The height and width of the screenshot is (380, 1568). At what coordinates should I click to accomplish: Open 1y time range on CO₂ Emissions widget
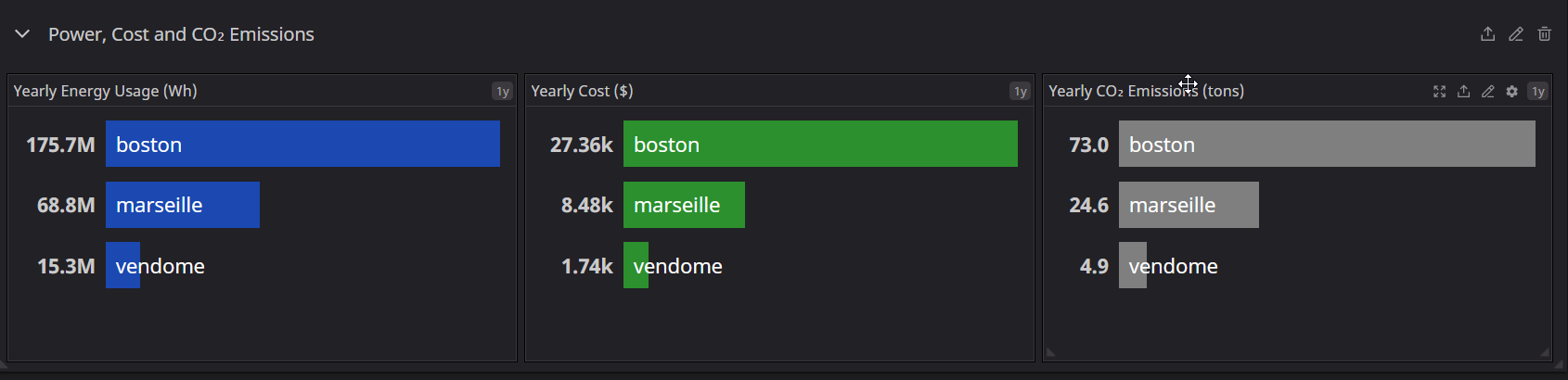(1538, 91)
